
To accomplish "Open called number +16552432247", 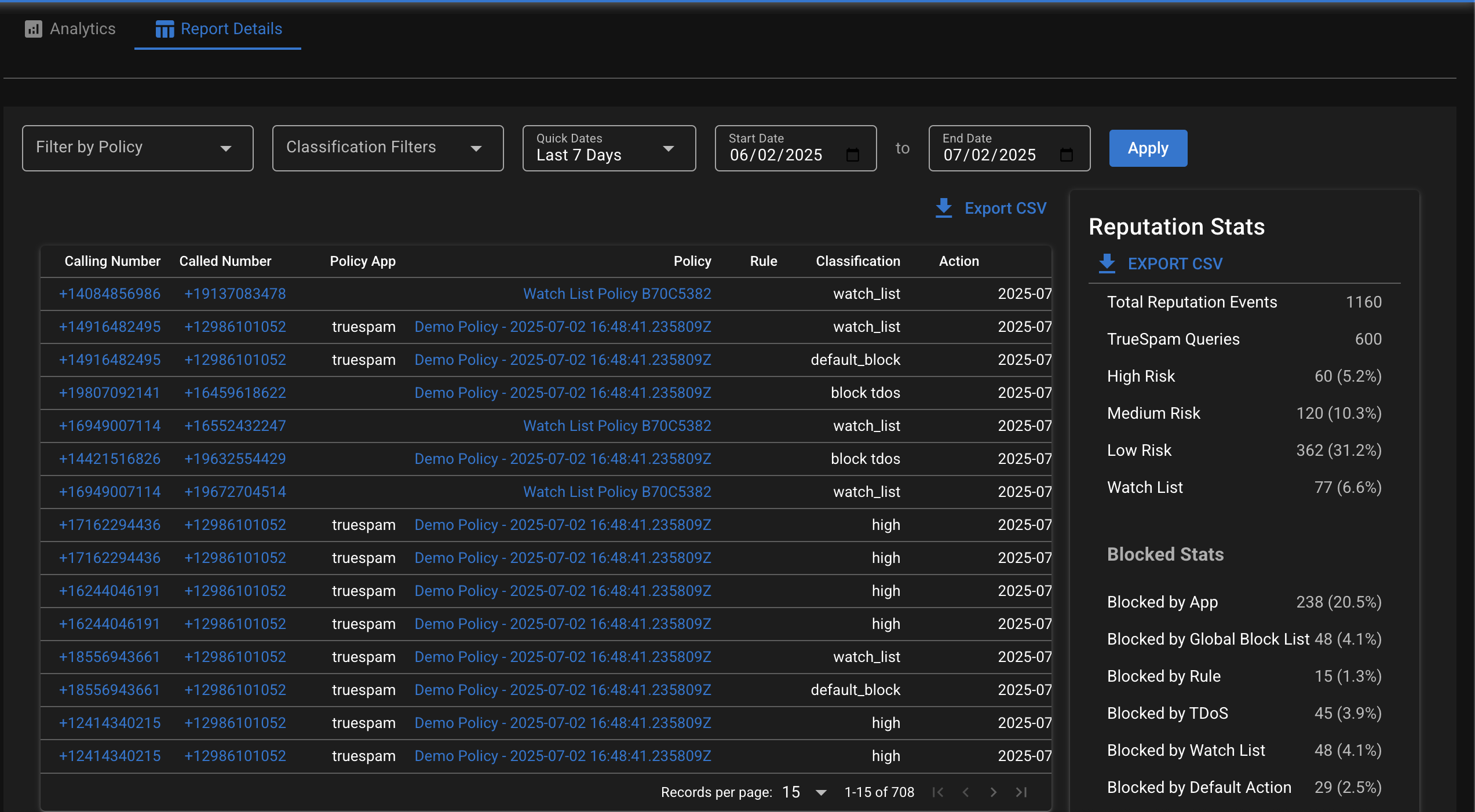I will coord(235,426).
